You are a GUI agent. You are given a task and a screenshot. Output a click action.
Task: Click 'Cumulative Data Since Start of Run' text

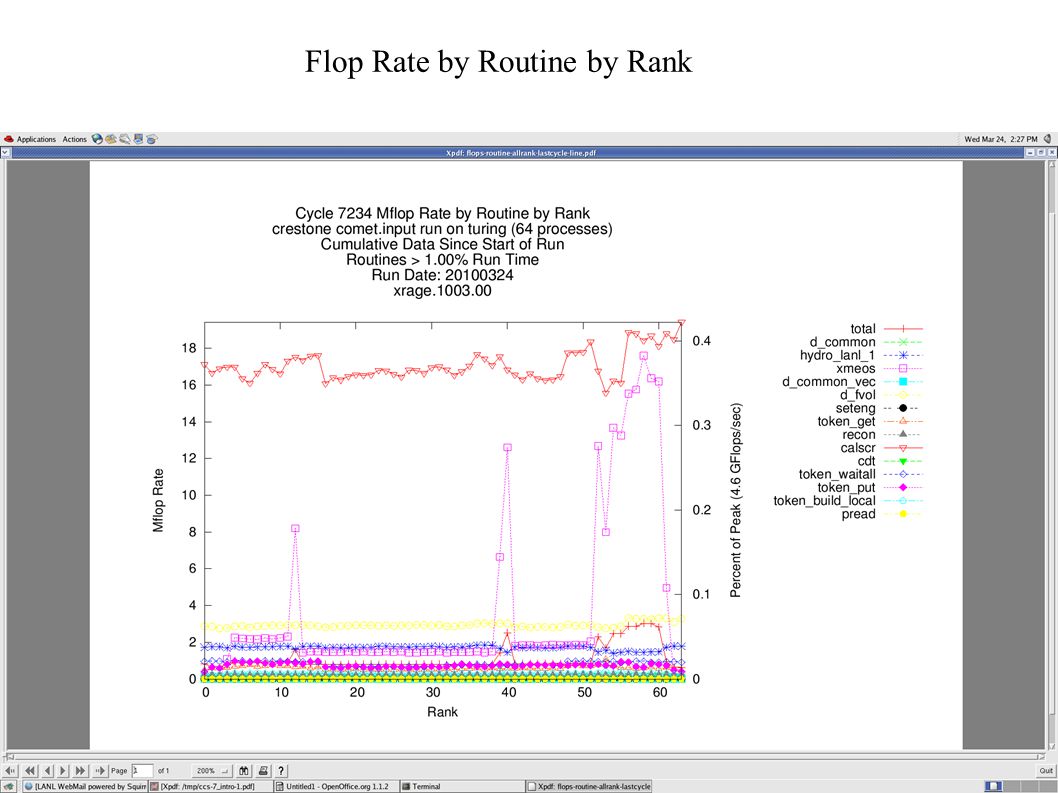pos(443,244)
